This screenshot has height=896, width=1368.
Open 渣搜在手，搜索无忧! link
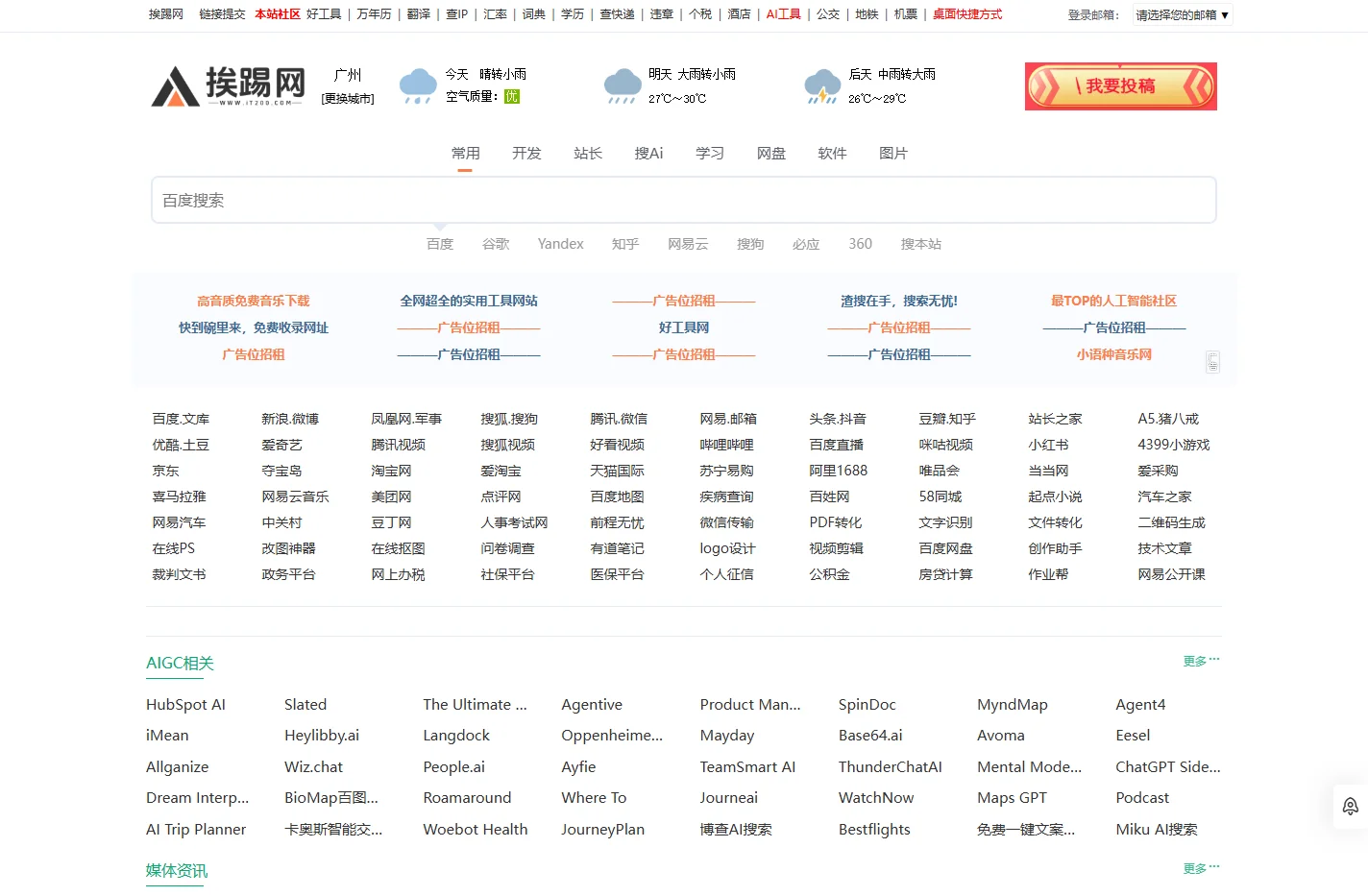point(899,301)
